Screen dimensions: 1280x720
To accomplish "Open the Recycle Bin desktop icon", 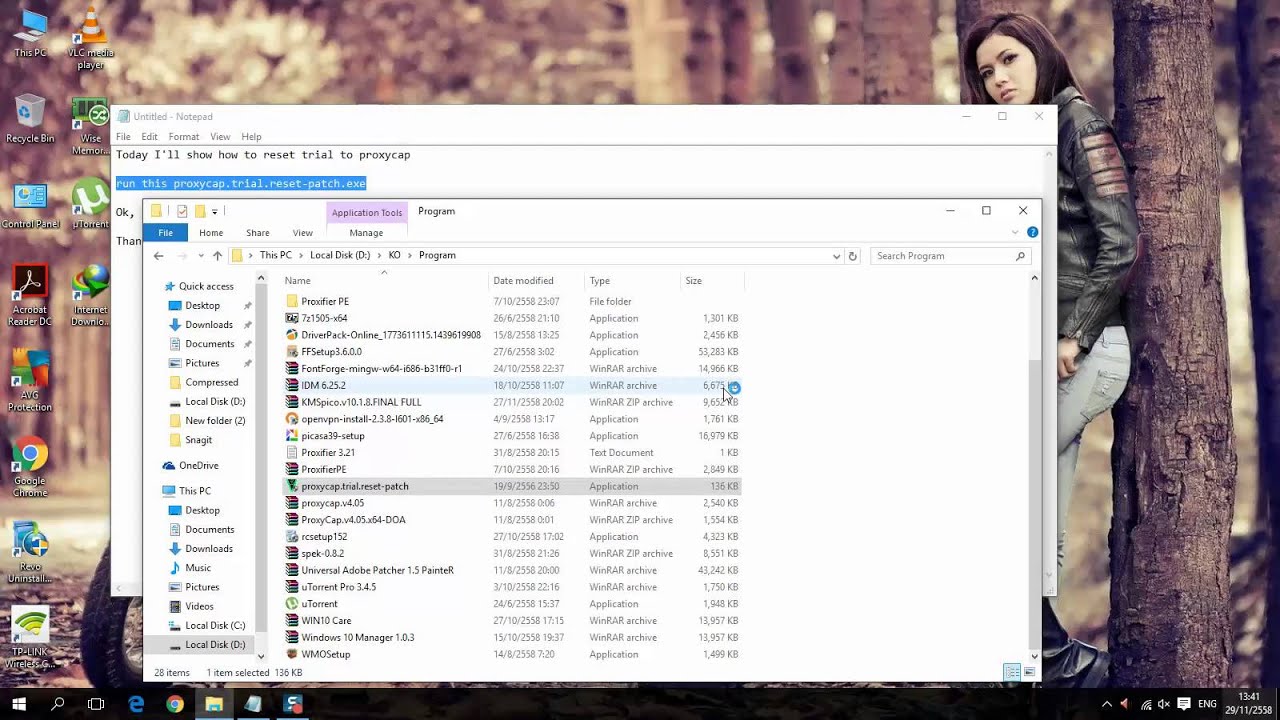I will 30,119.
